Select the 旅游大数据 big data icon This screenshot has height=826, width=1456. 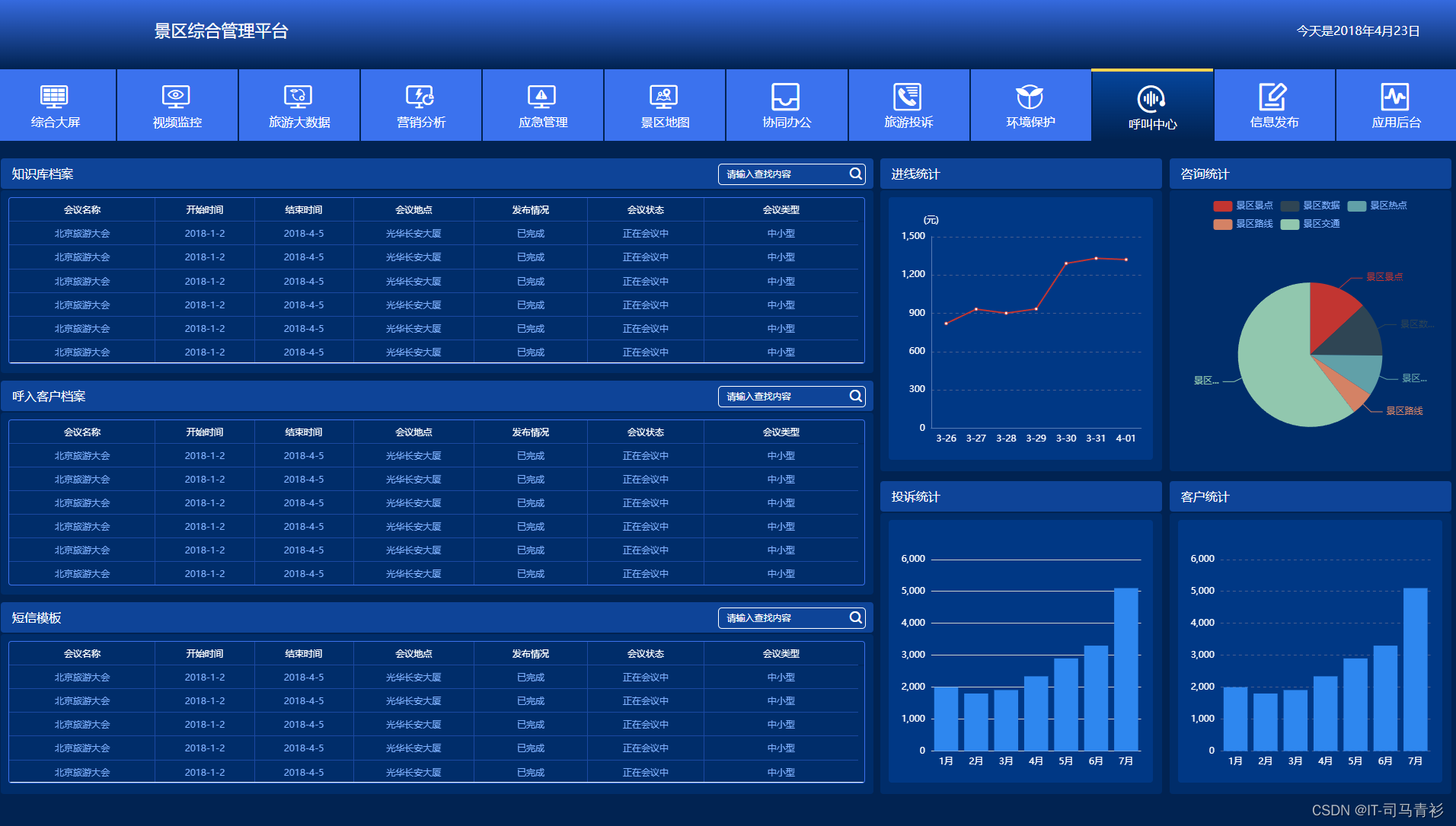click(x=299, y=105)
